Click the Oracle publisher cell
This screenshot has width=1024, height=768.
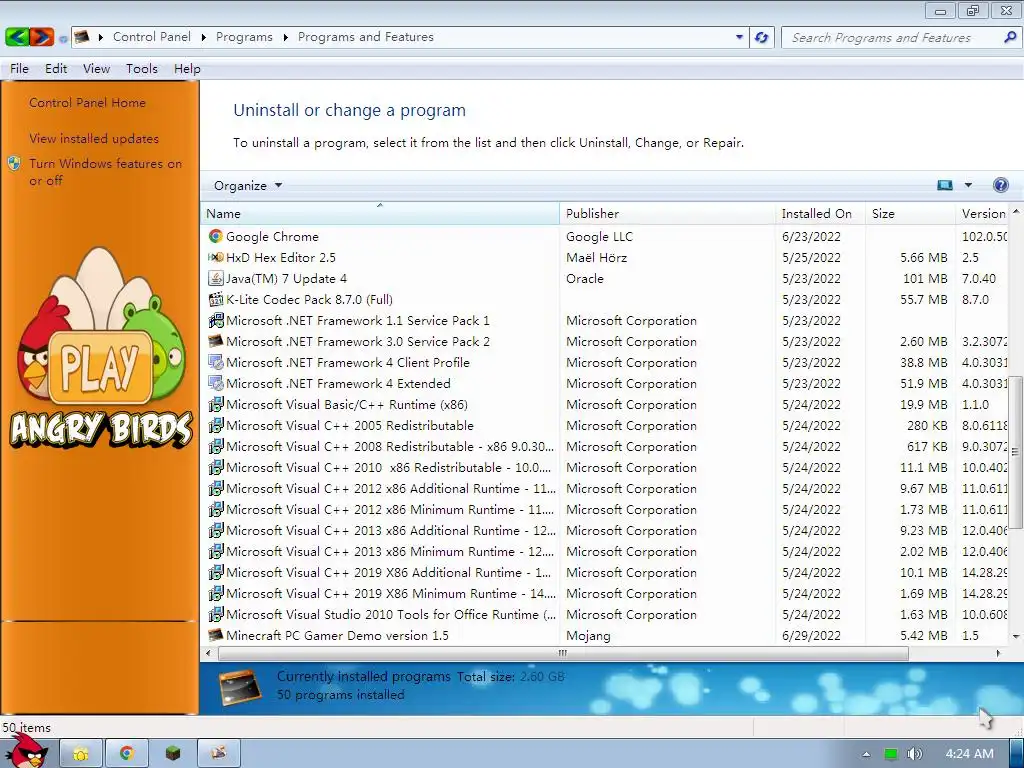[x=584, y=278]
